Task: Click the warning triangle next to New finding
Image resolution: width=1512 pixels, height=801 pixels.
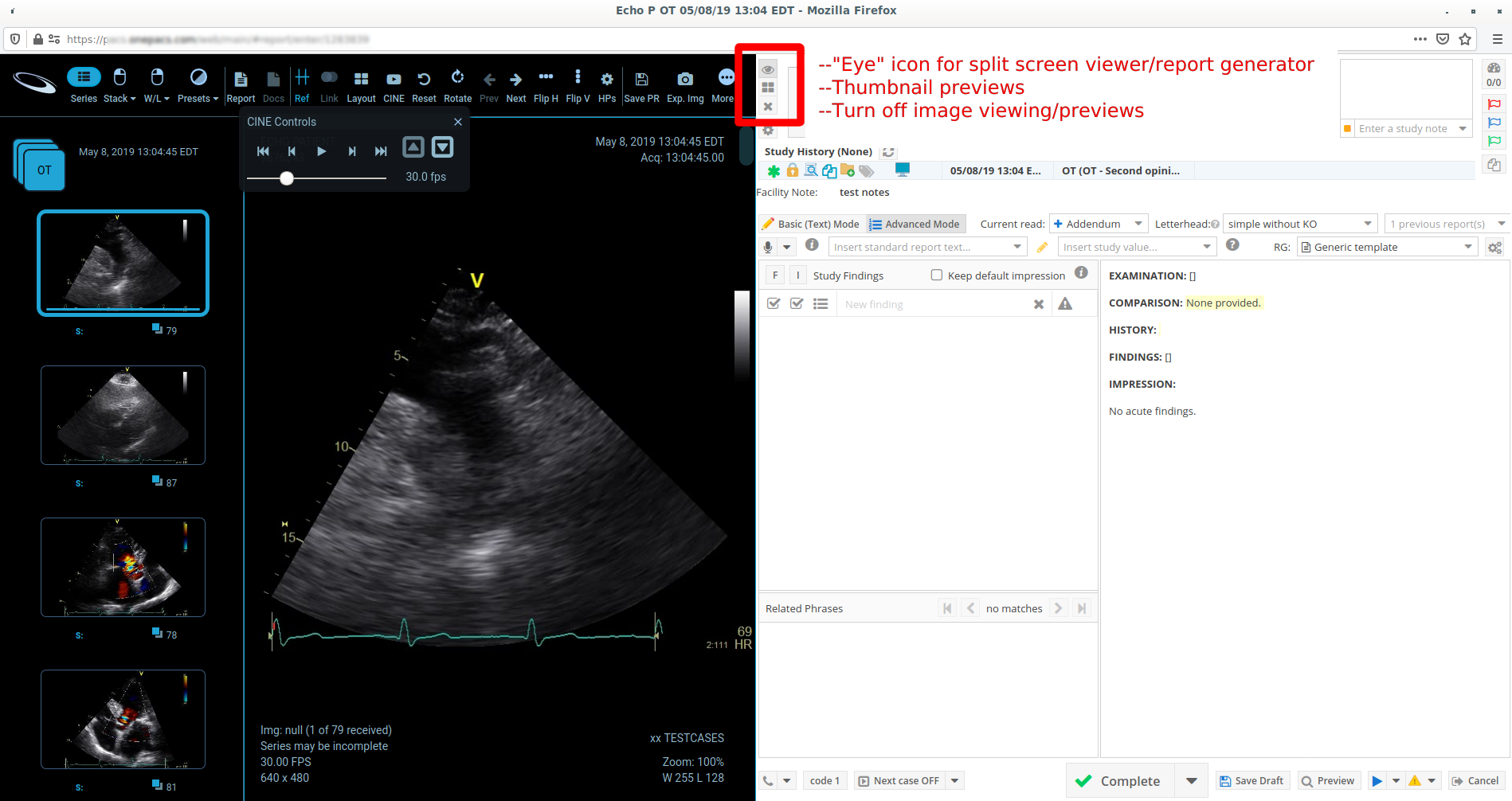Action: [x=1065, y=304]
